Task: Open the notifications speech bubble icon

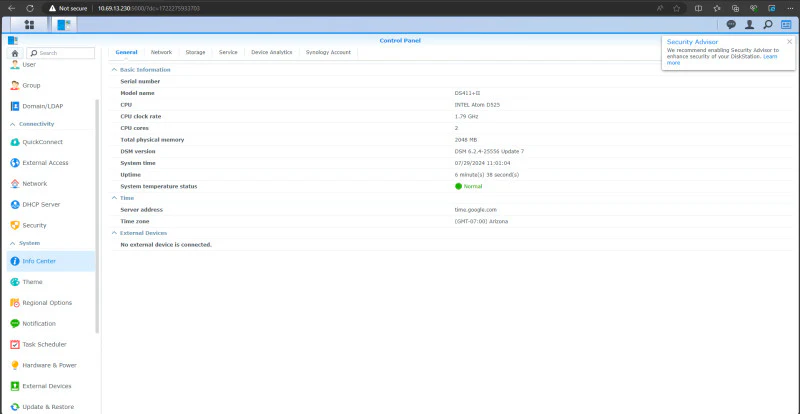Action: [731, 25]
